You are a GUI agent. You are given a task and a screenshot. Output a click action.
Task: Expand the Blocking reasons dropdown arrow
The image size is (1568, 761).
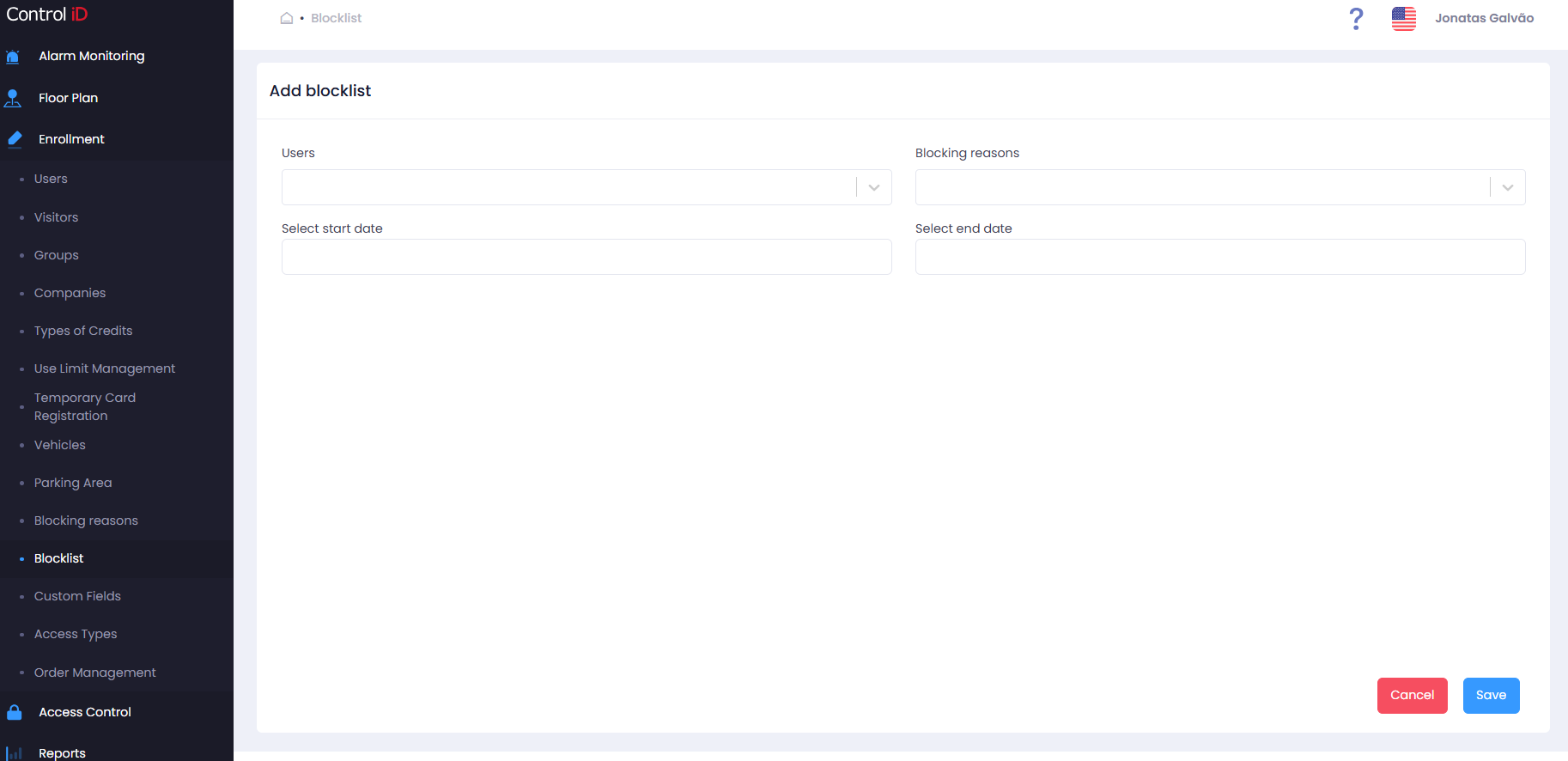pyautogui.click(x=1508, y=187)
